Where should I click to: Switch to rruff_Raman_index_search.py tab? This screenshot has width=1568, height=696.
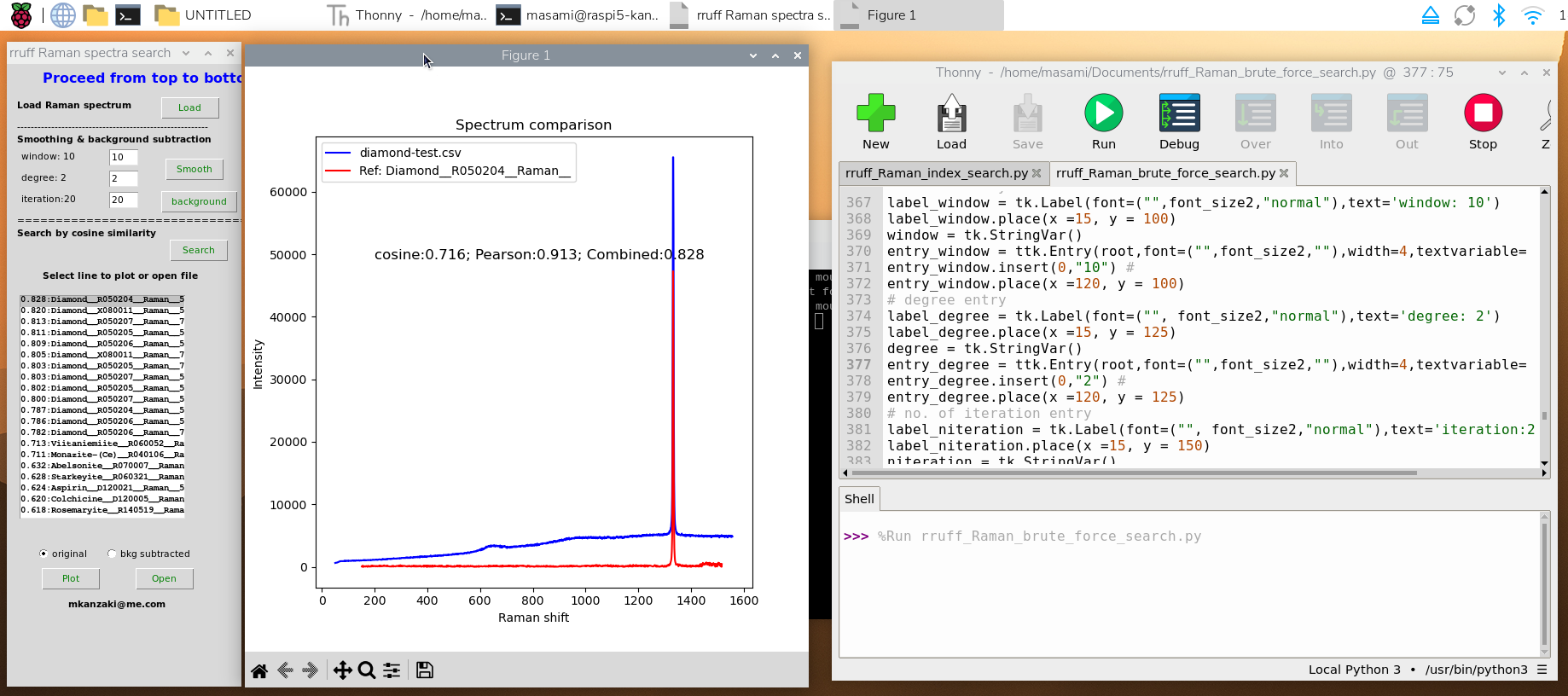pyautogui.click(x=936, y=173)
